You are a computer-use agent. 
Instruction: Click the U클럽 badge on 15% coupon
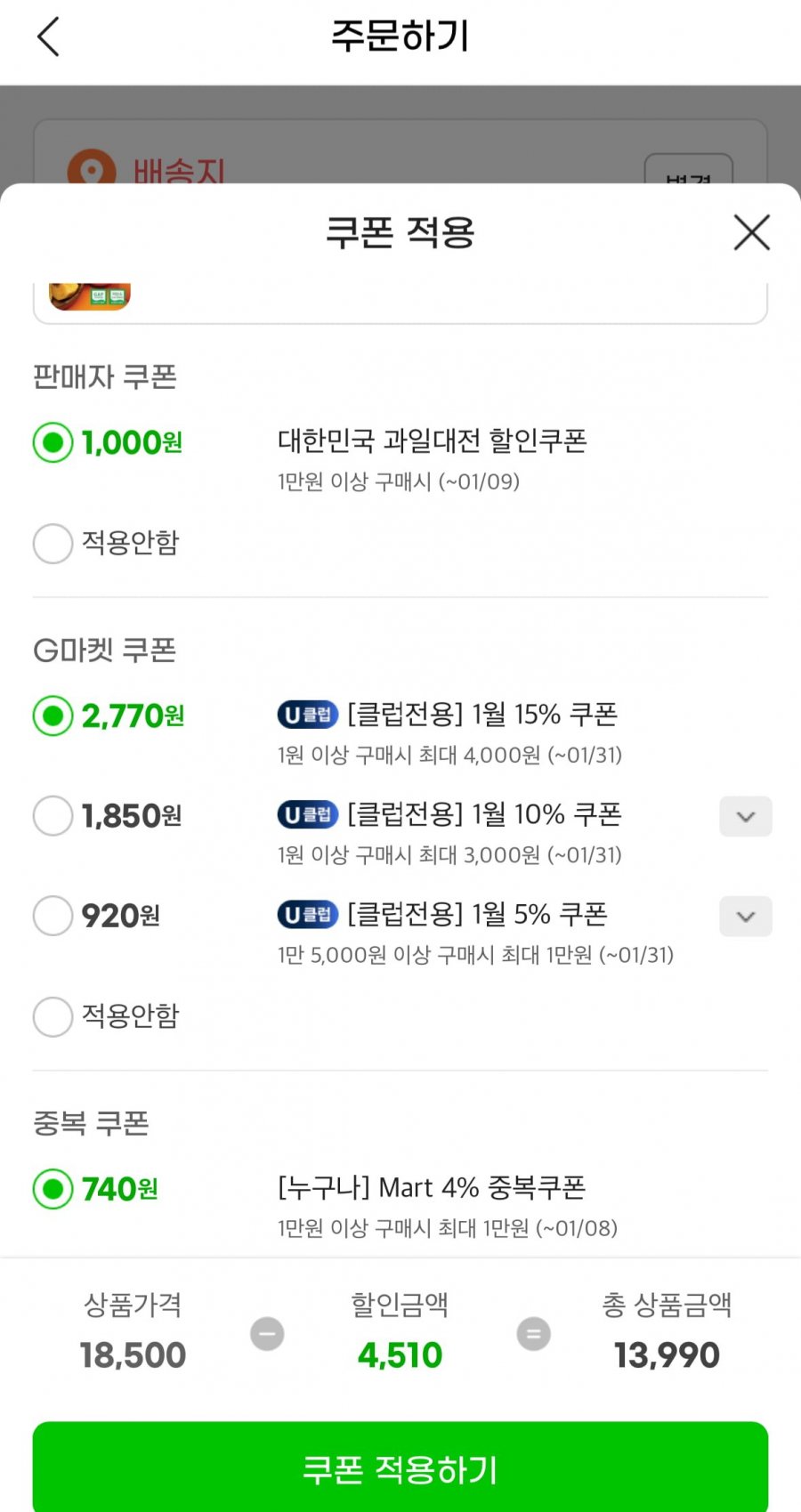308,715
